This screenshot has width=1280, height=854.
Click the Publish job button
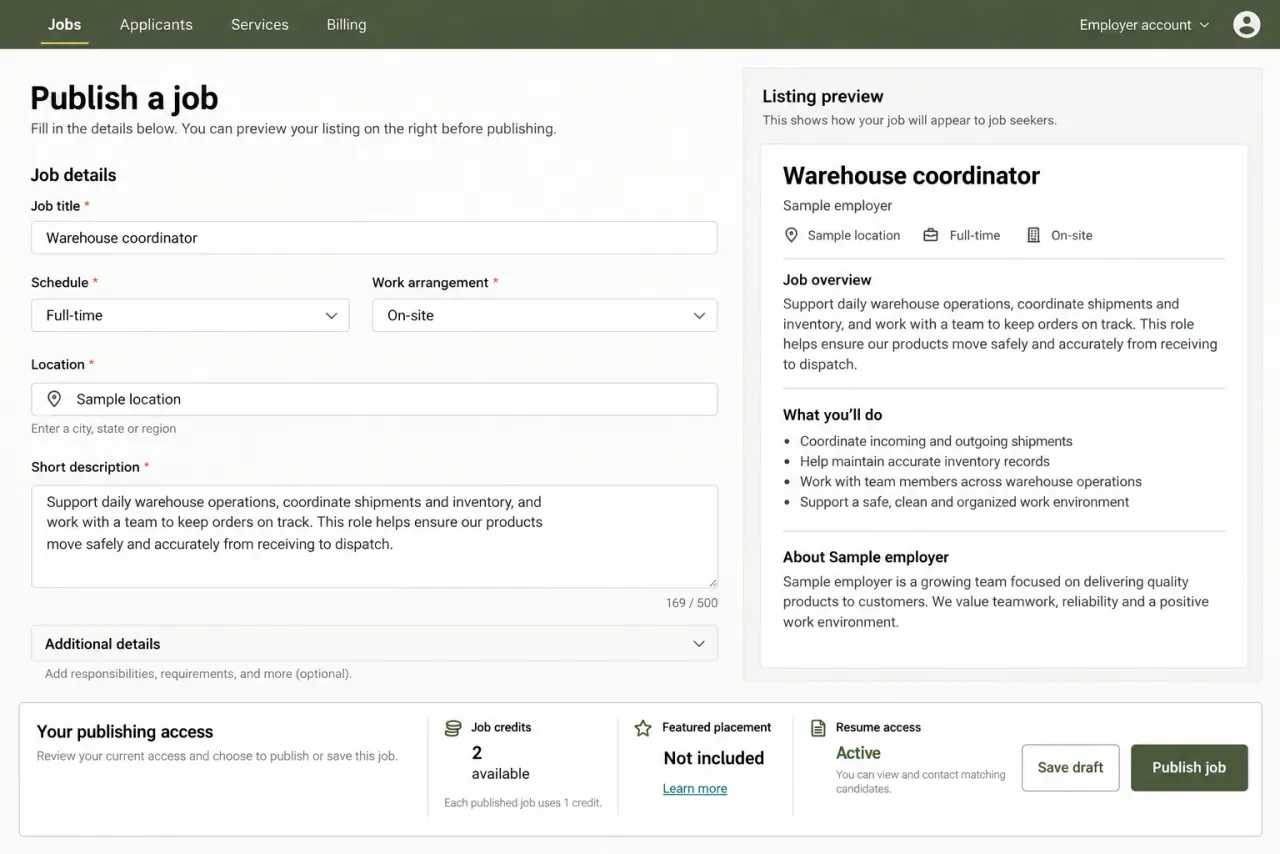1189,768
